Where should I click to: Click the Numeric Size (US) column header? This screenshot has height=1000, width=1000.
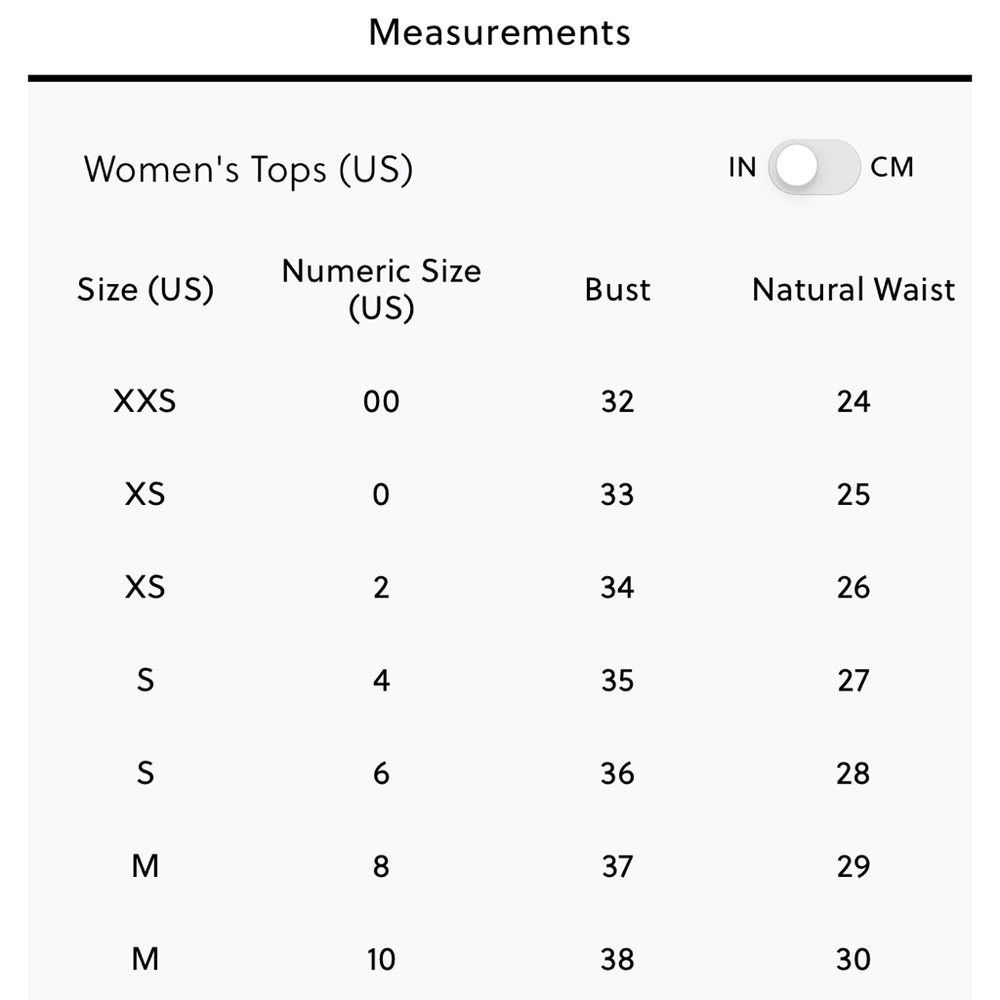381,289
